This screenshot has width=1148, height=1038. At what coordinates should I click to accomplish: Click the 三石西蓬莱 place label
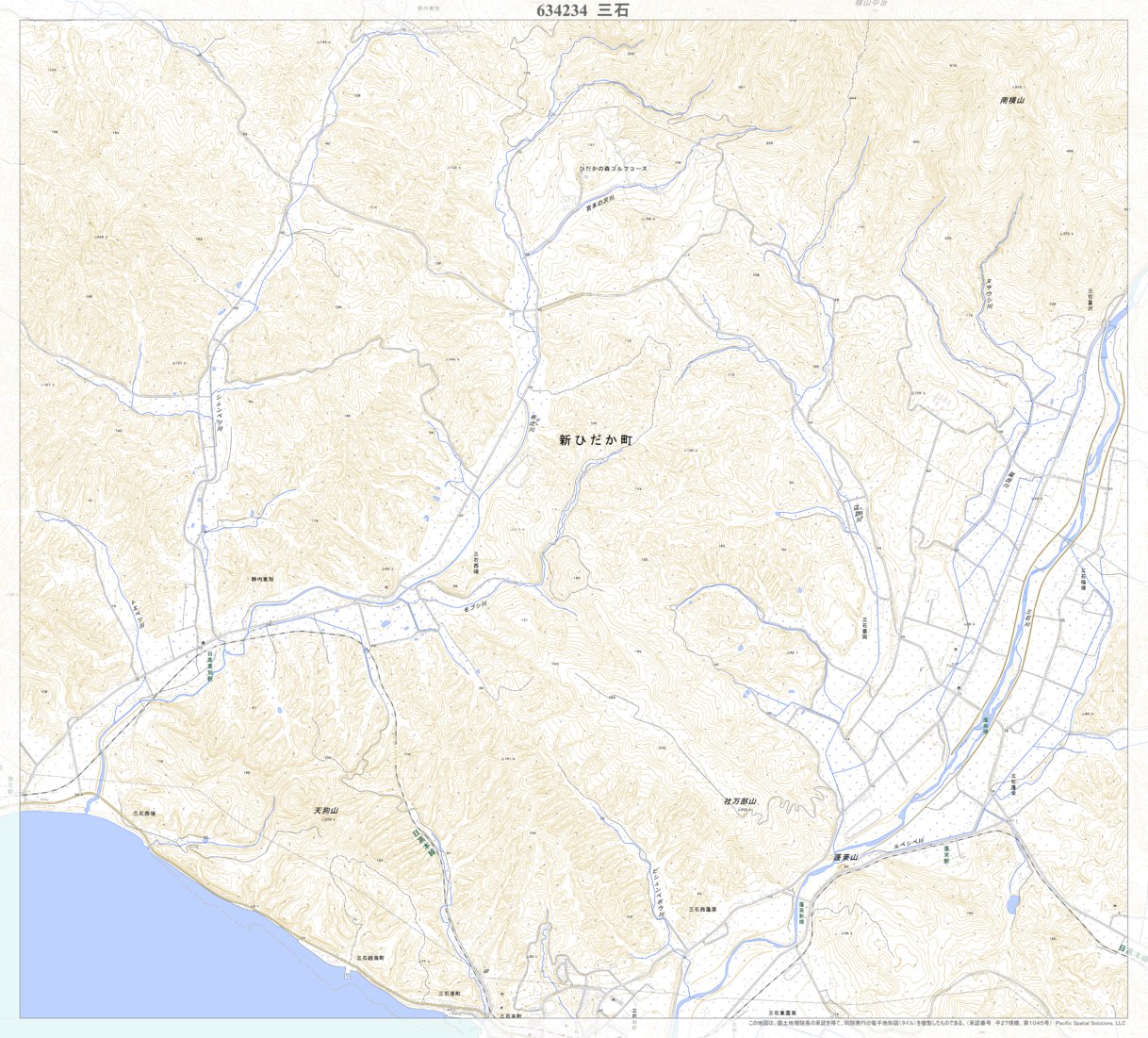pos(703,909)
